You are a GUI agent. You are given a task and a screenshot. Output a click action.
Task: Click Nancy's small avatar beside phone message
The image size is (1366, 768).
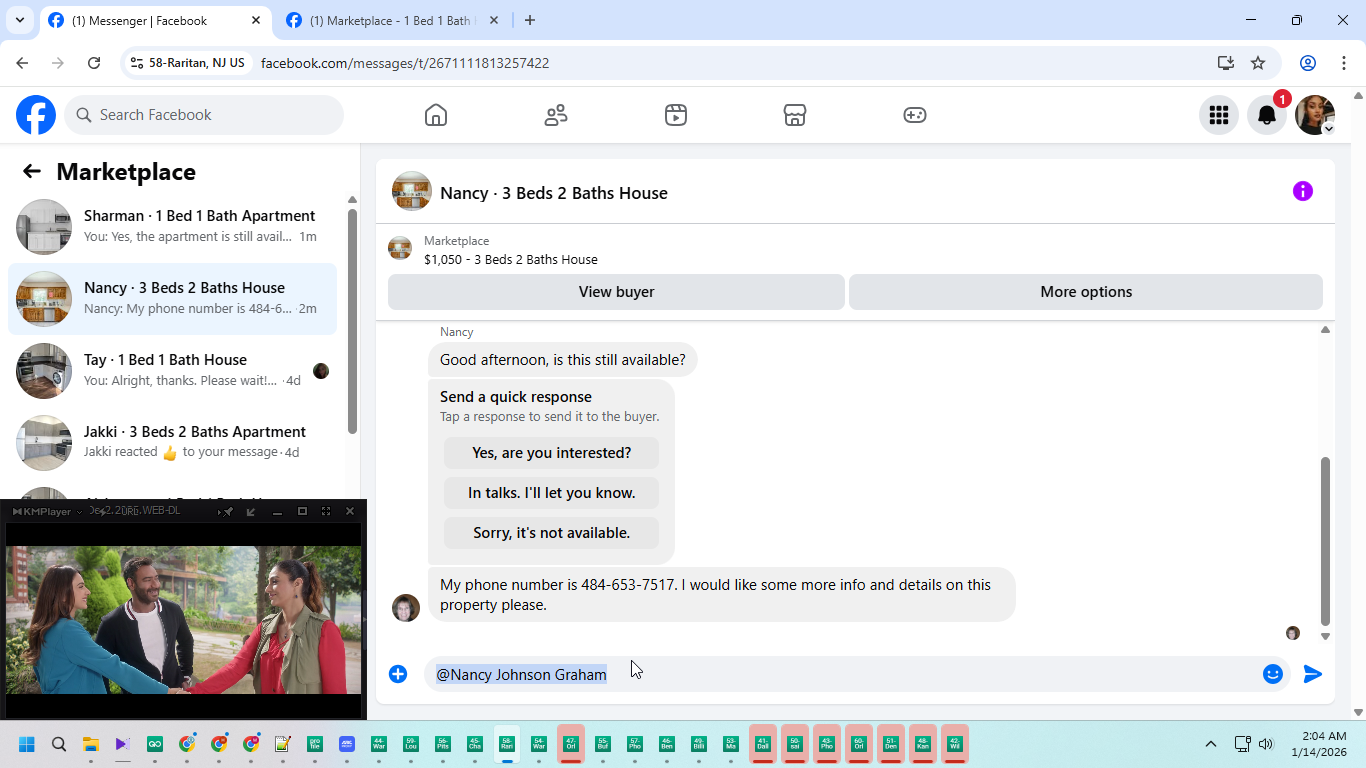click(406, 608)
